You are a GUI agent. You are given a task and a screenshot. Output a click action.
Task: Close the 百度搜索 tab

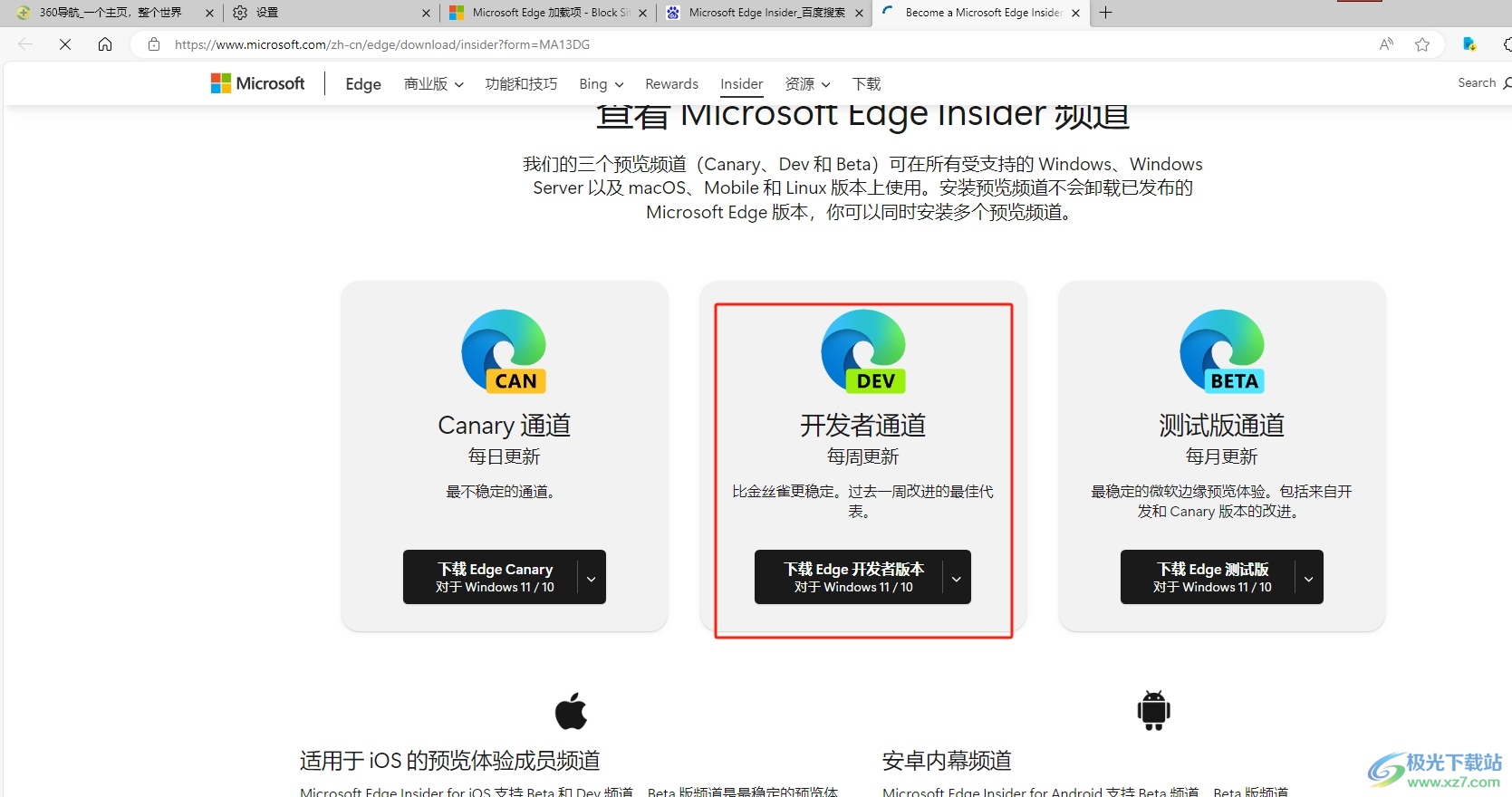click(859, 13)
